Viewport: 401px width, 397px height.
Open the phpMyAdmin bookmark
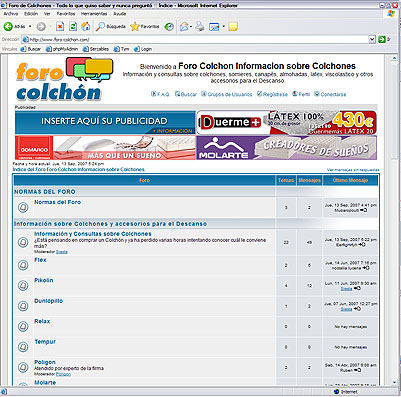coord(62,49)
